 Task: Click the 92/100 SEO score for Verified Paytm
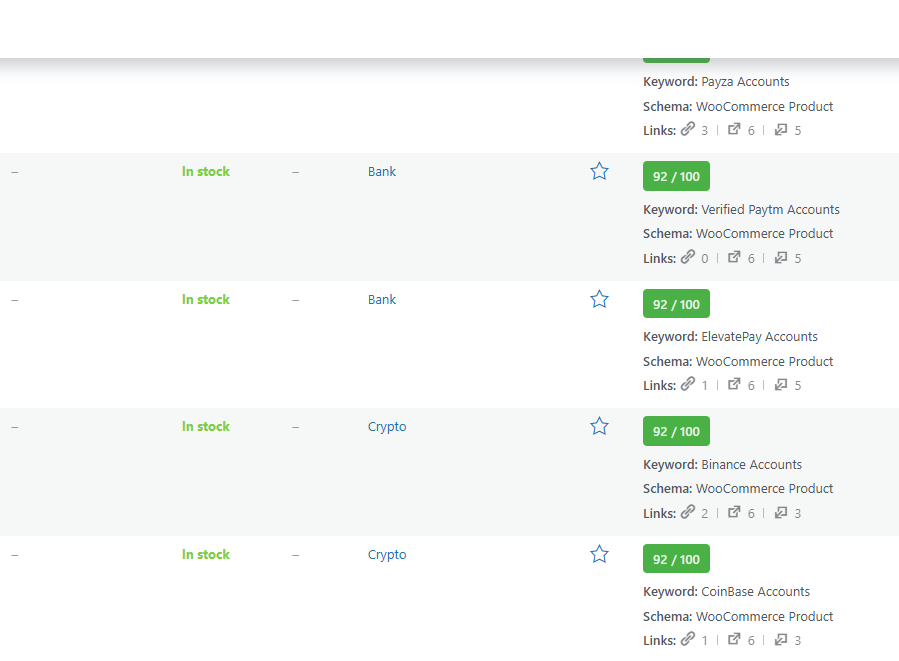676,177
